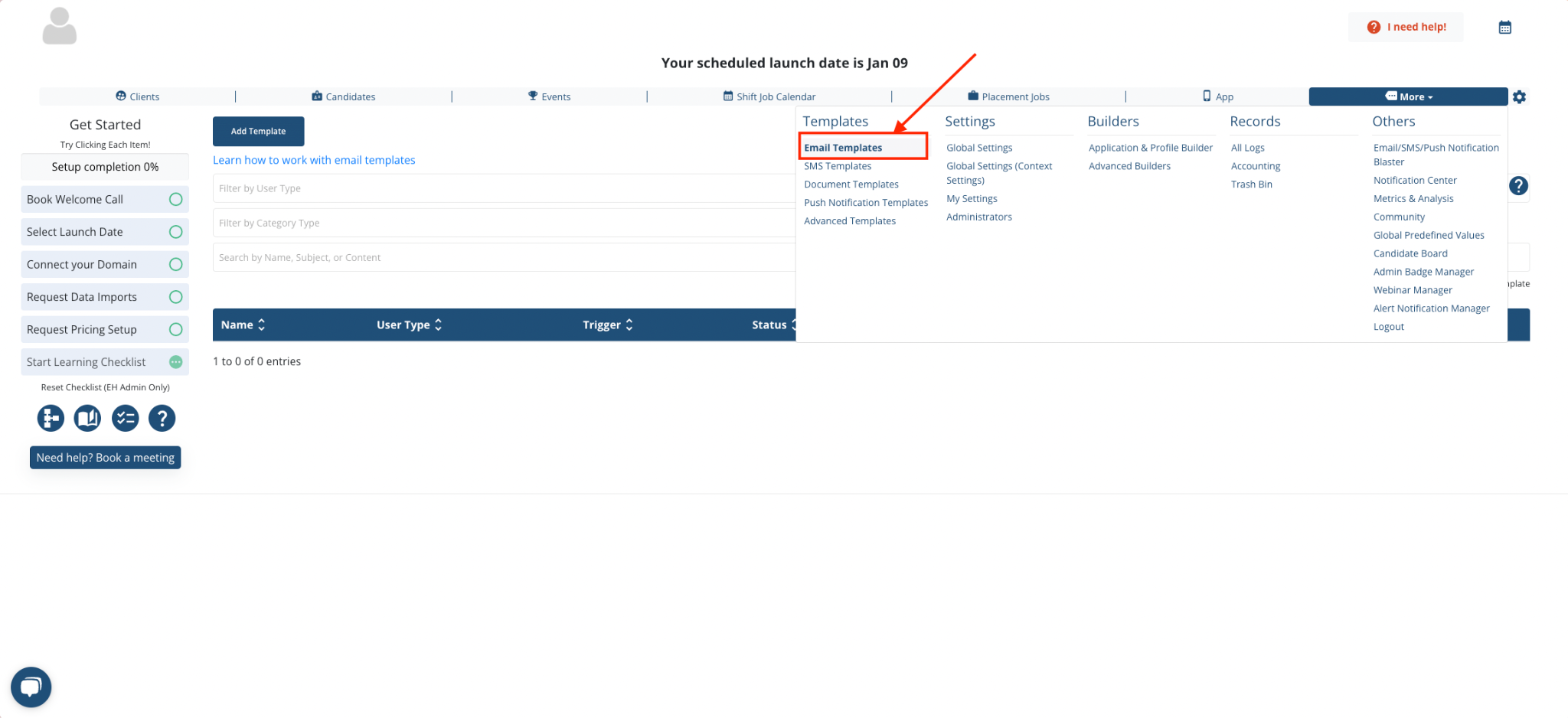This screenshot has height=718, width=1568.
Task: Toggle the Book Welcome Call completion circle
Action: (177, 199)
